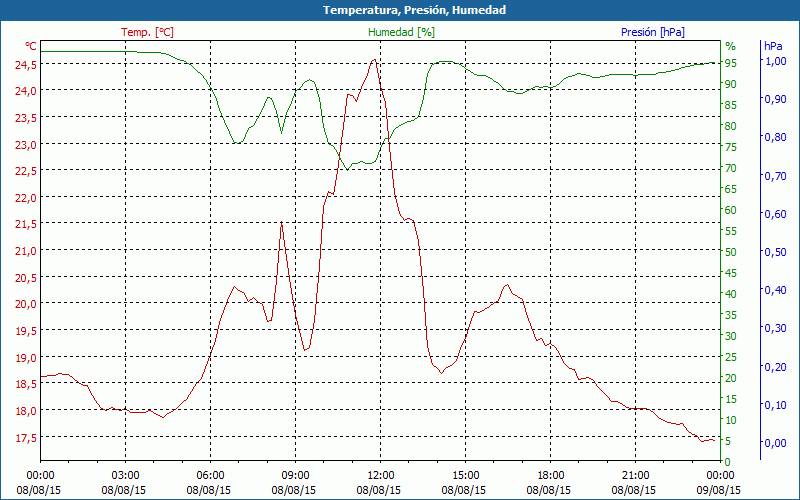The image size is (800, 500).
Task: Click the green '20' humidity axis value
Action: click(x=731, y=378)
